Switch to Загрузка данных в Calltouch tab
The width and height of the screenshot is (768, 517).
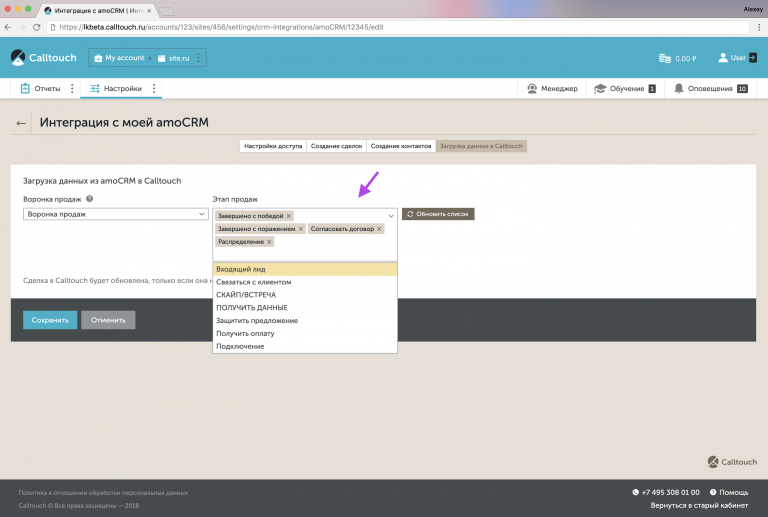(x=481, y=146)
